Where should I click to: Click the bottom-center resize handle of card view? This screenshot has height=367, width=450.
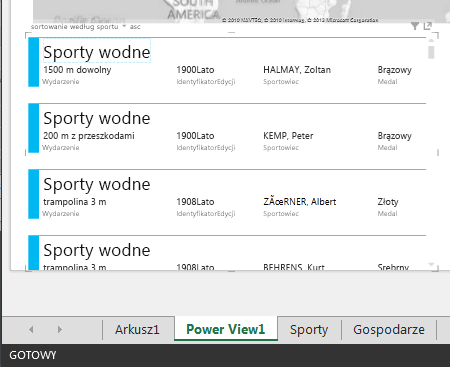[x=232, y=272]
